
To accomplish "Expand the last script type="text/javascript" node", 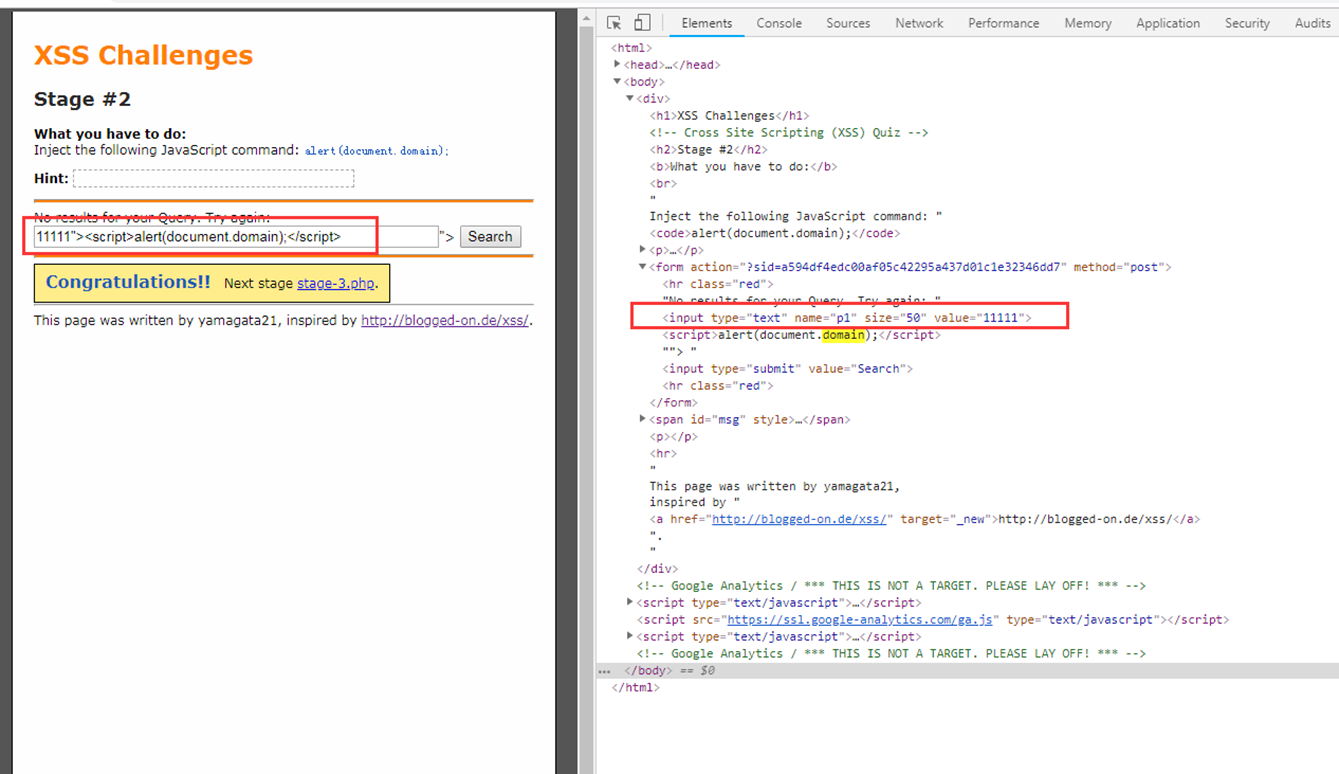I will (x=631, y=636).
